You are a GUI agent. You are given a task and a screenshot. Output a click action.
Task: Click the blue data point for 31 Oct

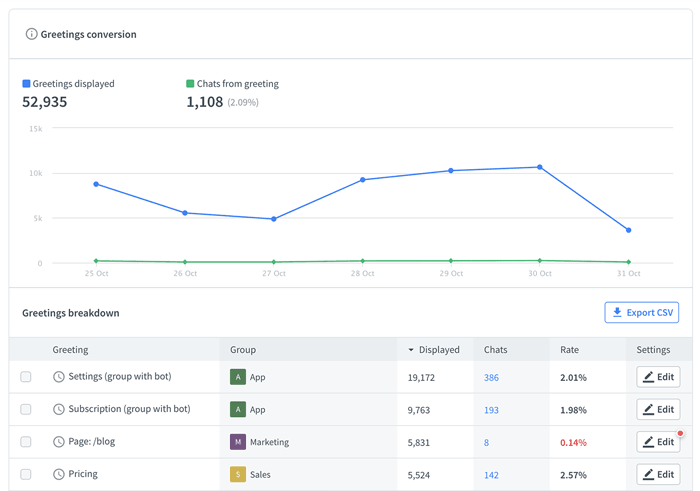(629, 230)
